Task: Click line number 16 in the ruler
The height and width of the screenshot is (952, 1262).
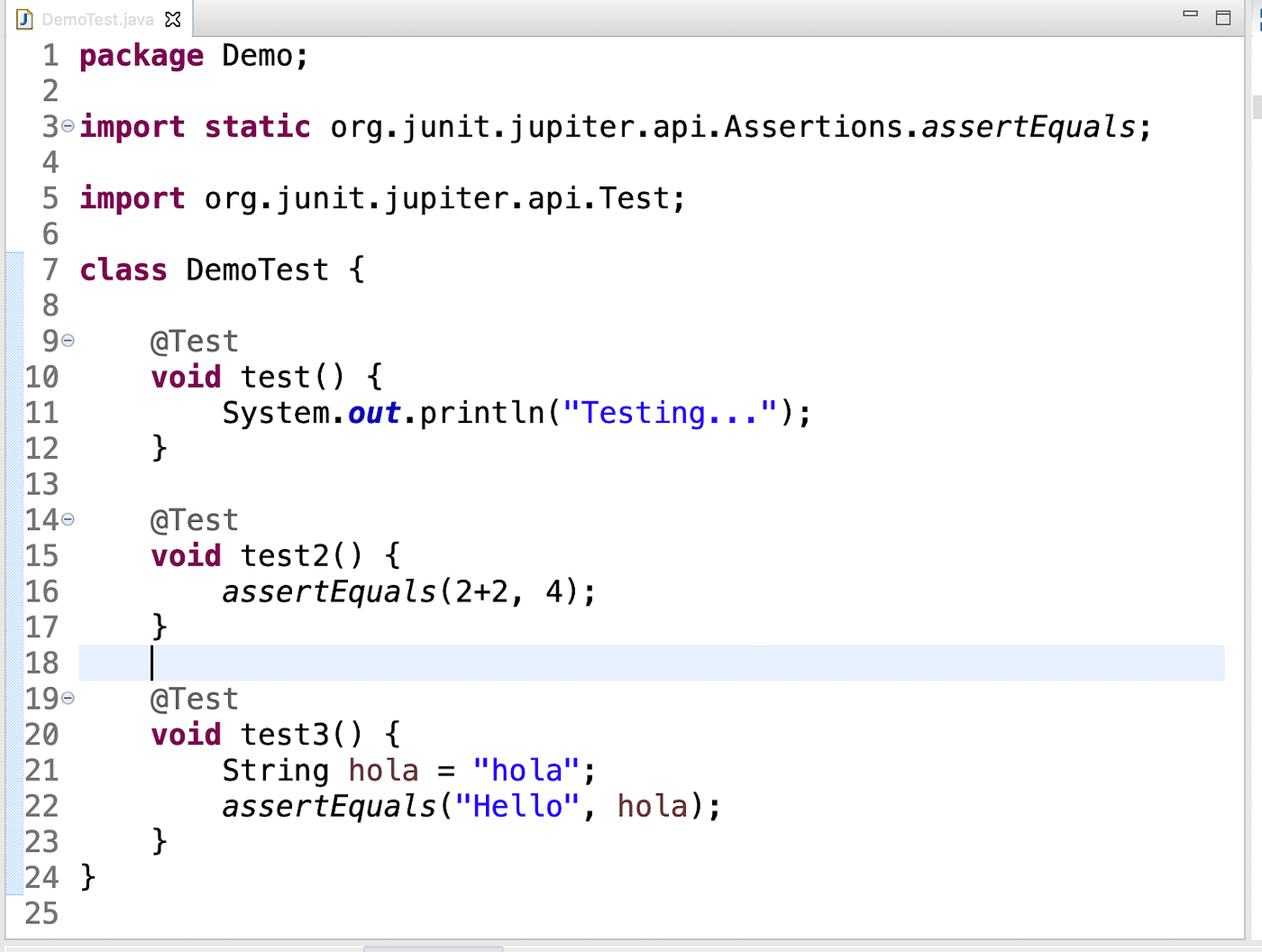Action: 41,591
